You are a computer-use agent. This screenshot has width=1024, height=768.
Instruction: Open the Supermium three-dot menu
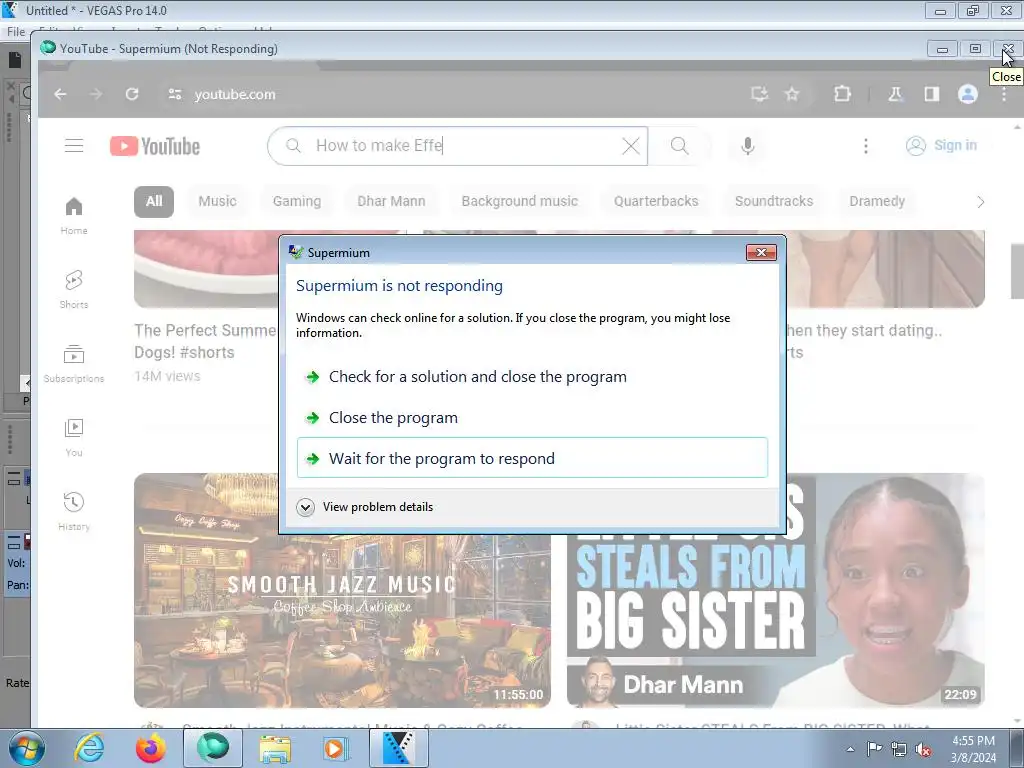1004,94
